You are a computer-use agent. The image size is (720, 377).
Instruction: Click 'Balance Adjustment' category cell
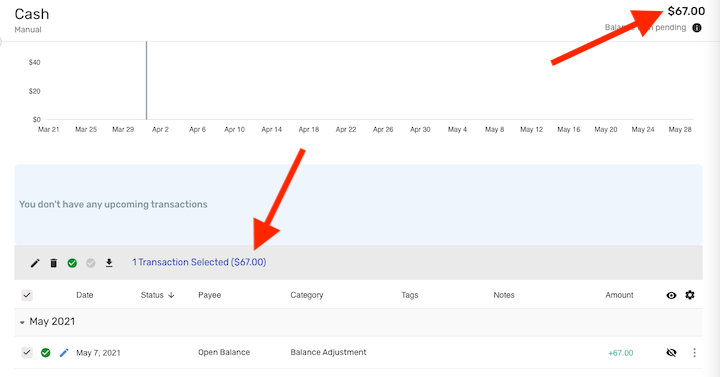328,352
